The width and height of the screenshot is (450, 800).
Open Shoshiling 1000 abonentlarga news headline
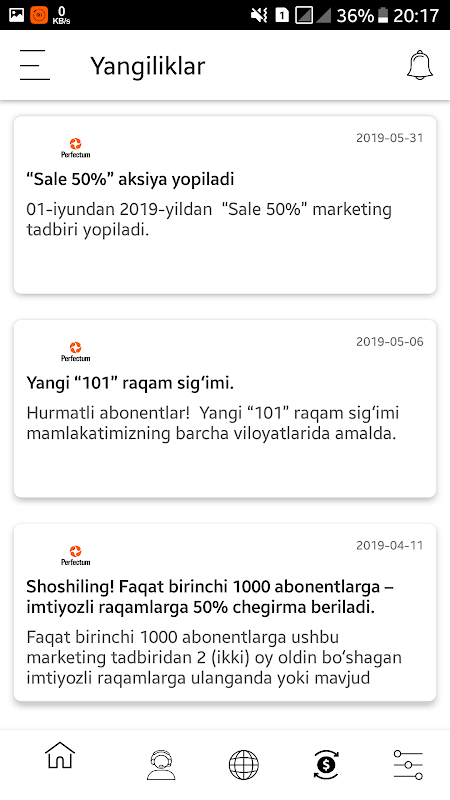(x=210, y=597)
